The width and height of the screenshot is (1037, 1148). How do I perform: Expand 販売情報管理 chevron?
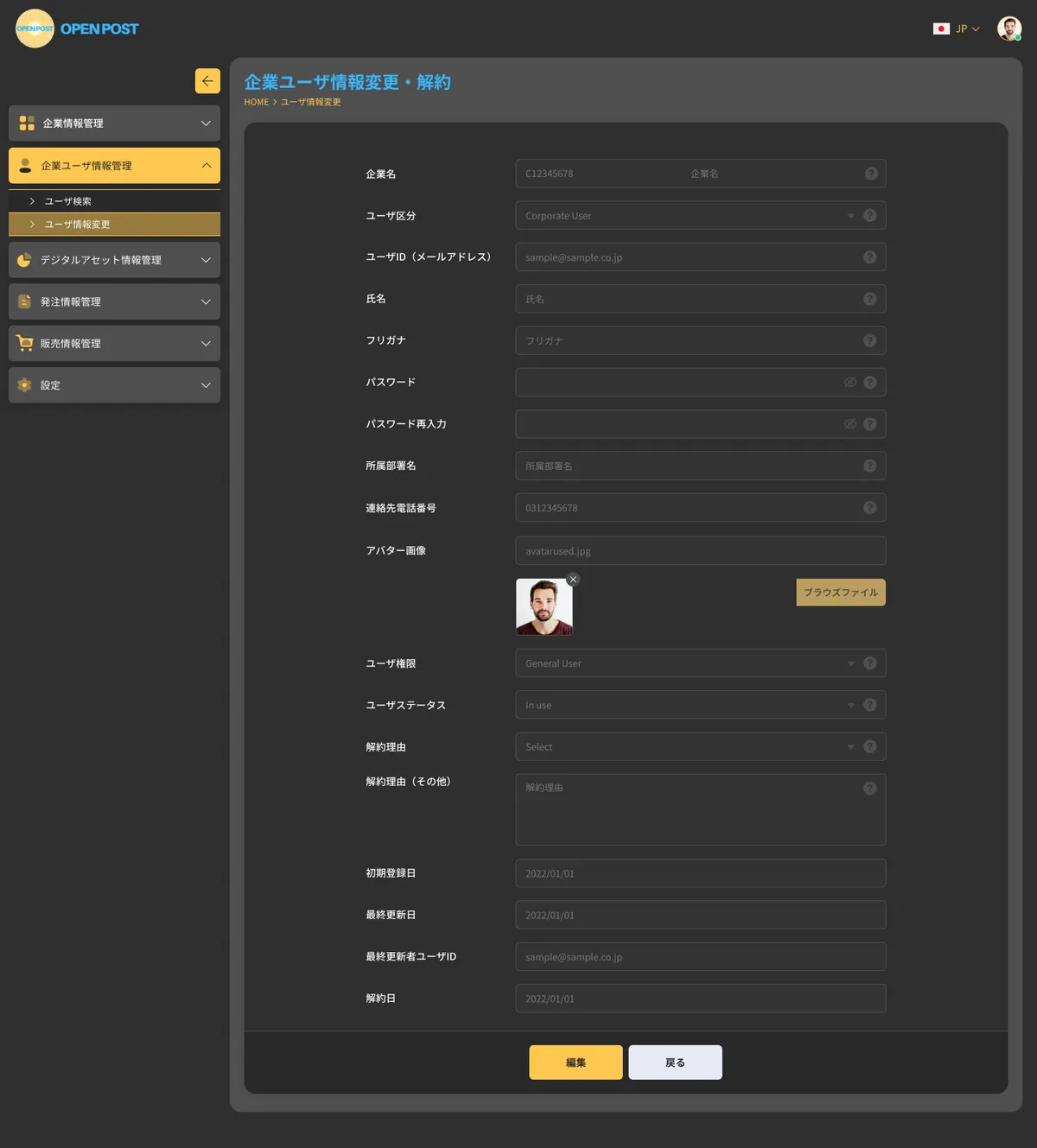(x=206, y=343)
